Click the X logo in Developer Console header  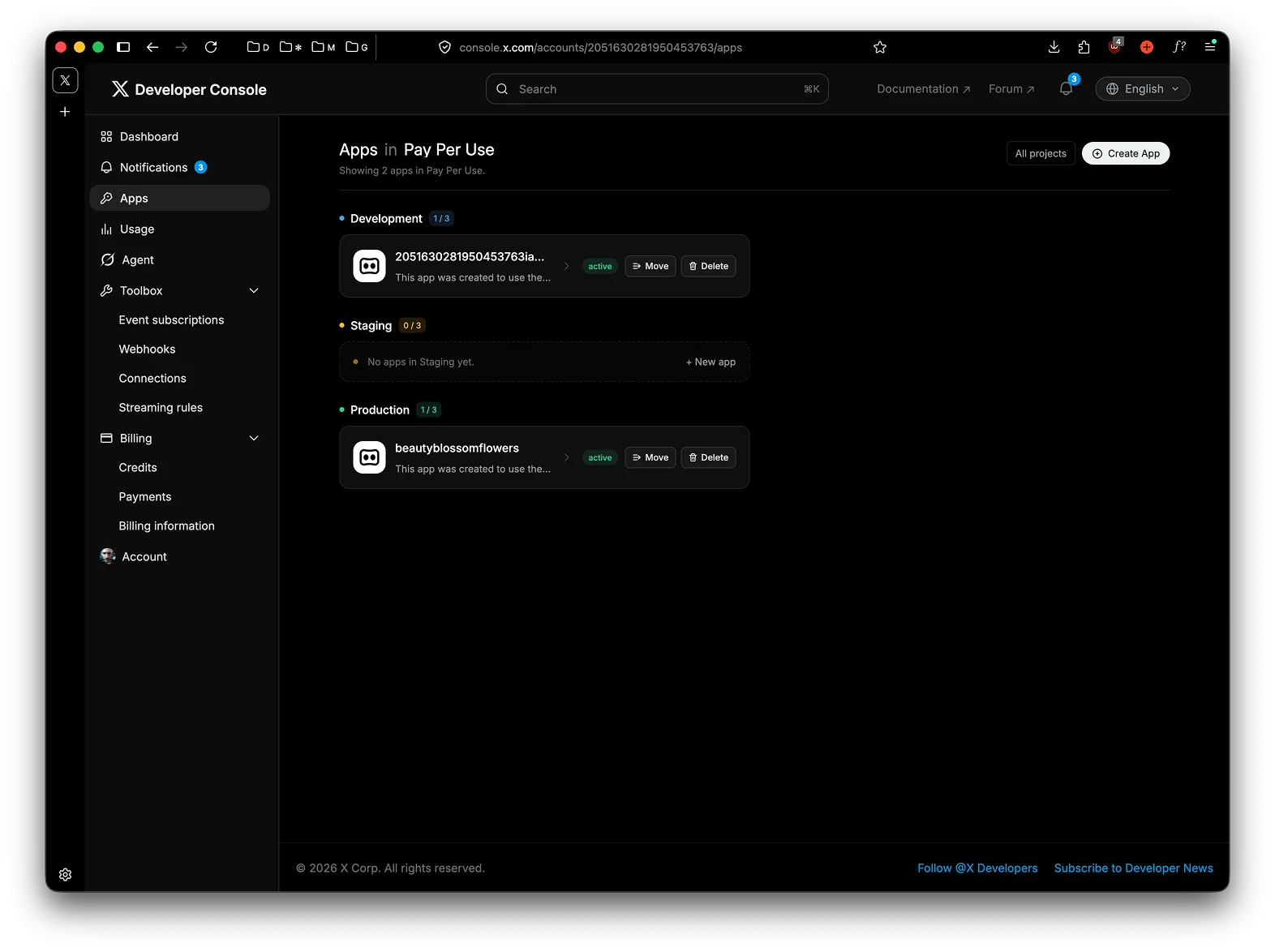120,89
